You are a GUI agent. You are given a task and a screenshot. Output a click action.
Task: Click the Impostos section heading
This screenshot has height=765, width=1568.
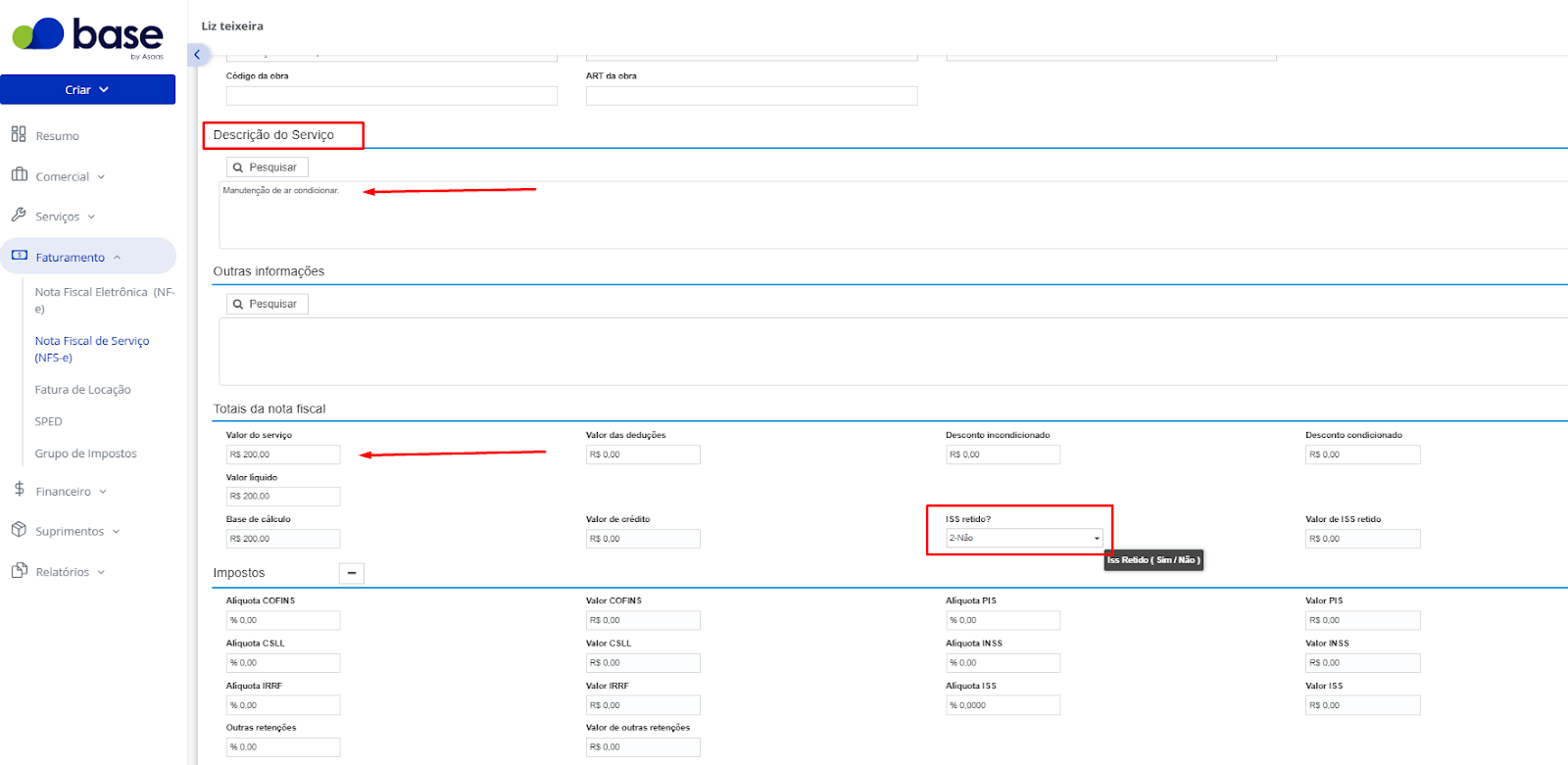click(x=239, y=573)
